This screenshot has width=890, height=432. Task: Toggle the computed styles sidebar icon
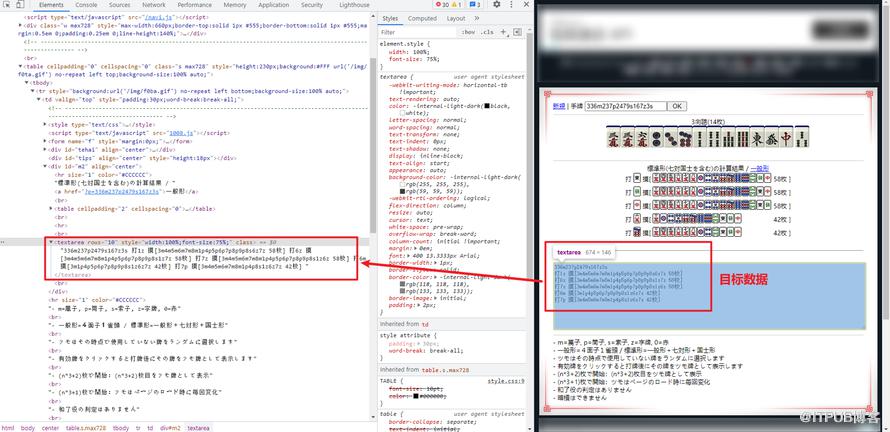517,32
